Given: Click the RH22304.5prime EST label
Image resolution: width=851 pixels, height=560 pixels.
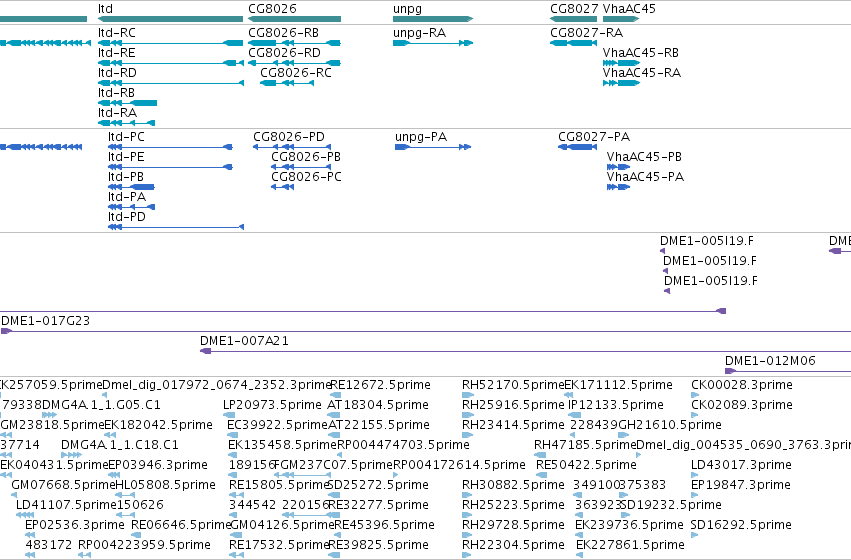Looking at the screenshot, I should click(x=513, y=545).
